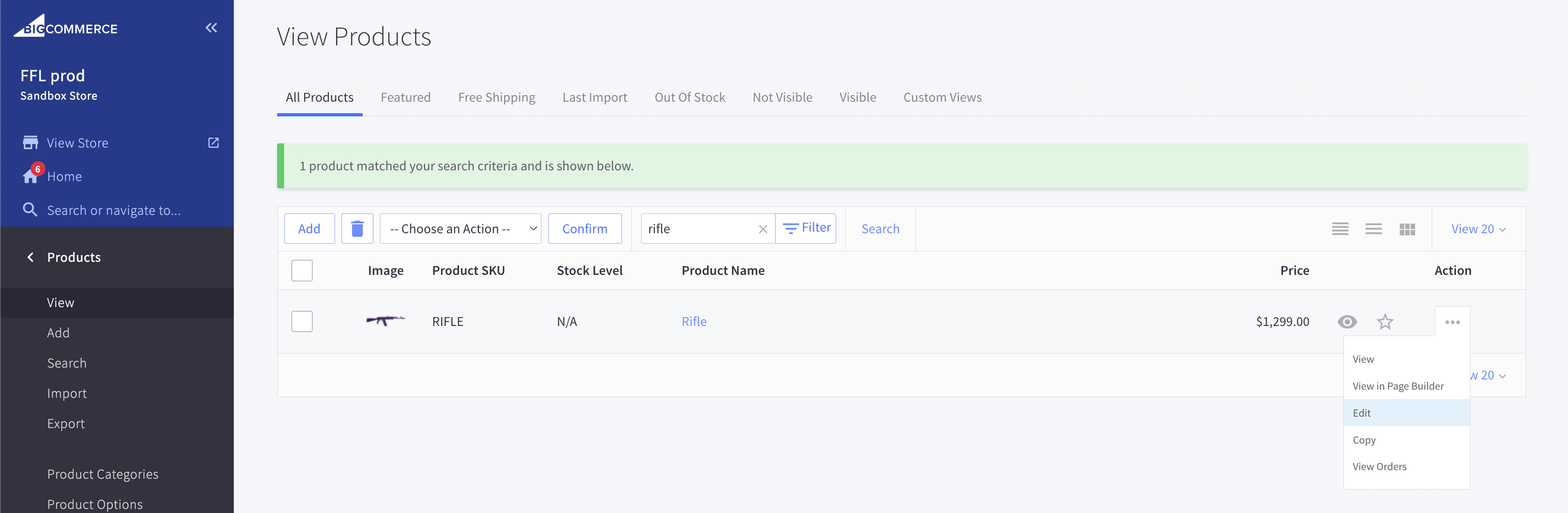Open the Rifle product name link

(x=694, y=321)
